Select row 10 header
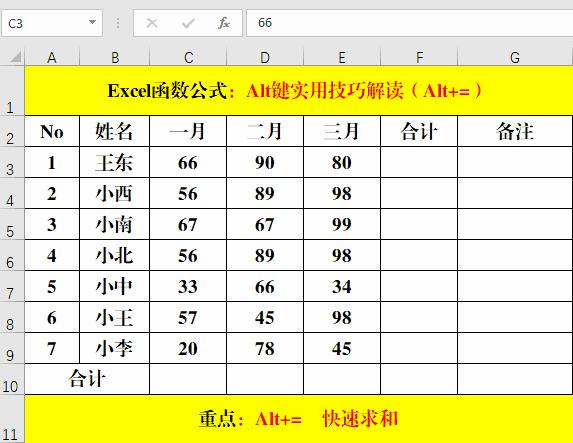Viewport: 573px width, 443px height. (x=12, y=379)
